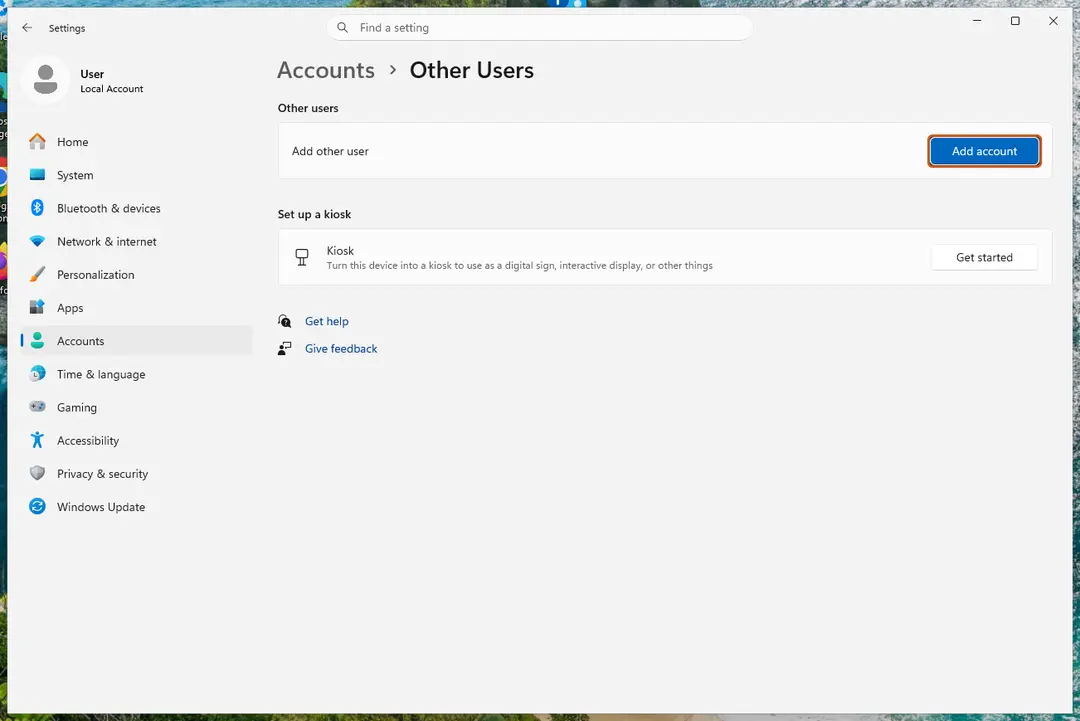Click the Apps icon in sidebar
The width and height of the screenshot is (1080, 721).
pos(37,307)
